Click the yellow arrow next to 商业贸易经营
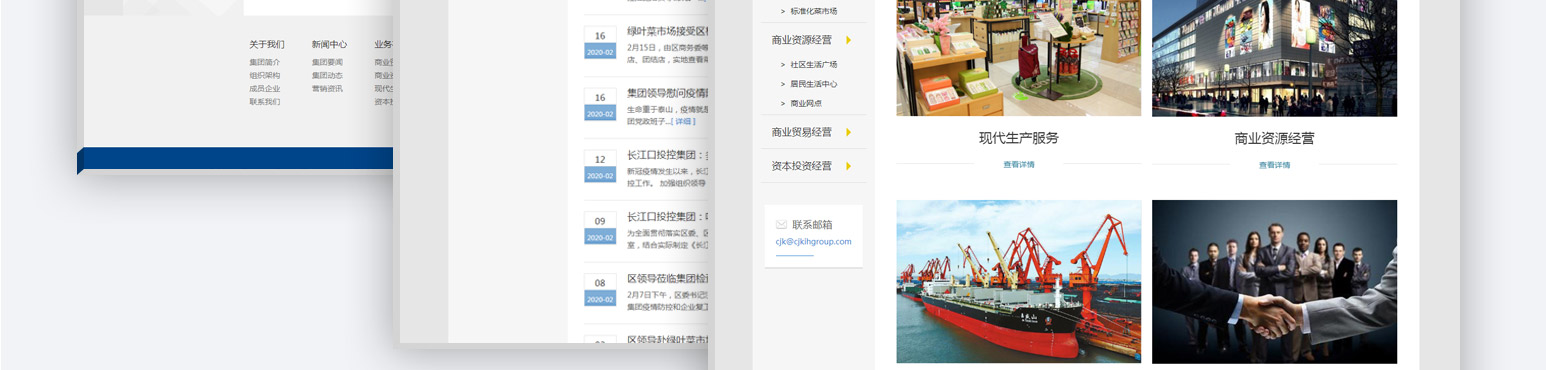Viewport: 1546px width, 370px height. point(848,132)
